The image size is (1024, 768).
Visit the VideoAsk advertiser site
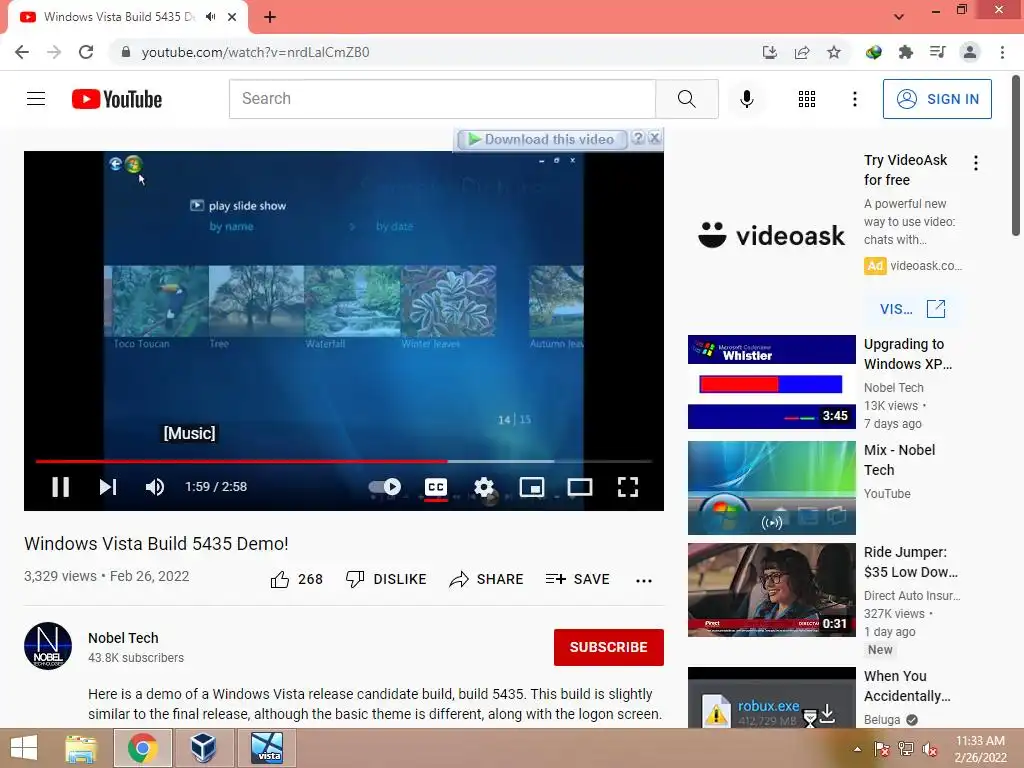(x=912, y=309)
